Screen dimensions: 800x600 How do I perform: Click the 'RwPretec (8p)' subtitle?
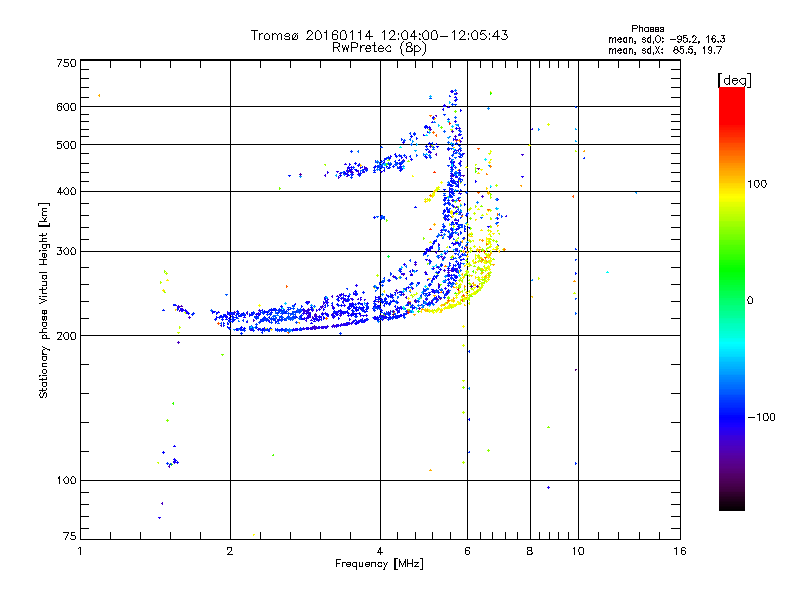(x=379, y=48)
